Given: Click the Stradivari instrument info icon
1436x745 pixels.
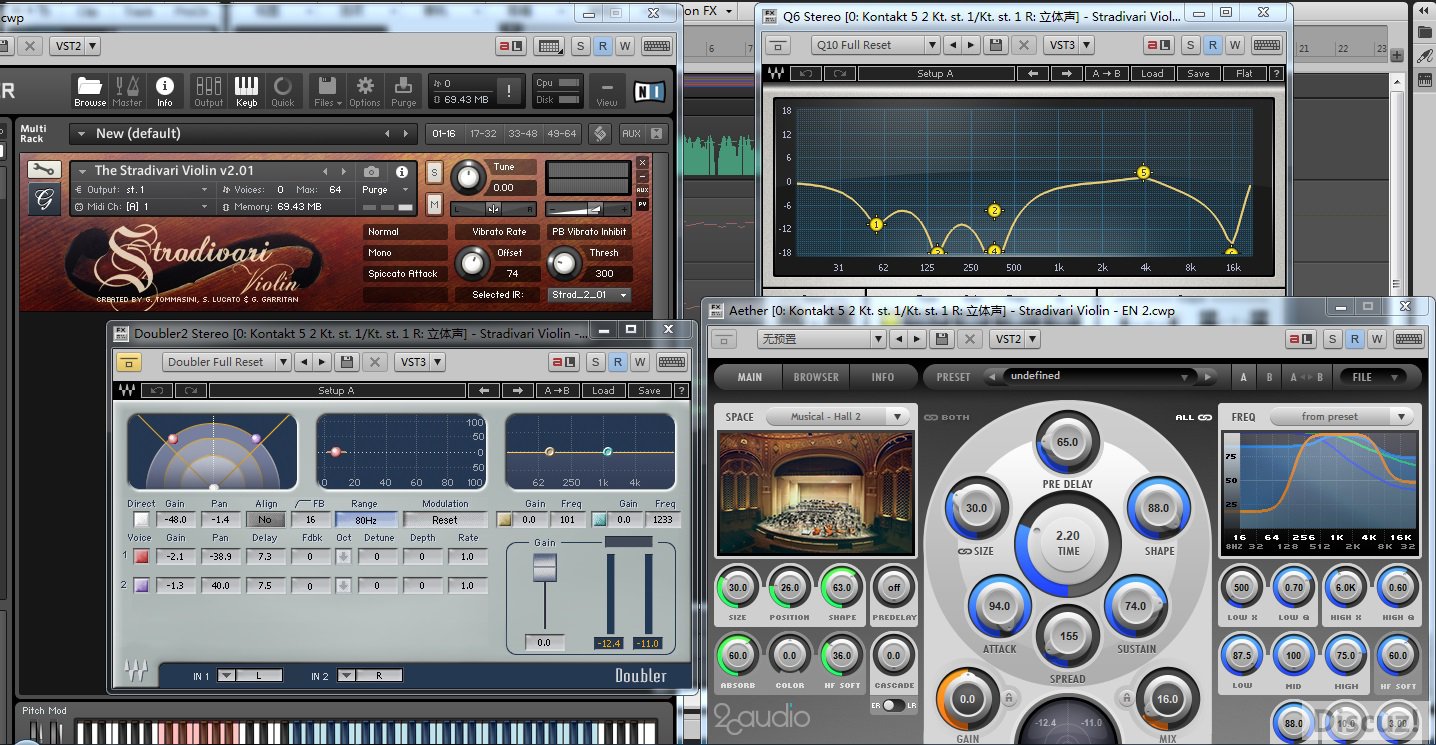Looking at the screenshot, I should 401,172.
